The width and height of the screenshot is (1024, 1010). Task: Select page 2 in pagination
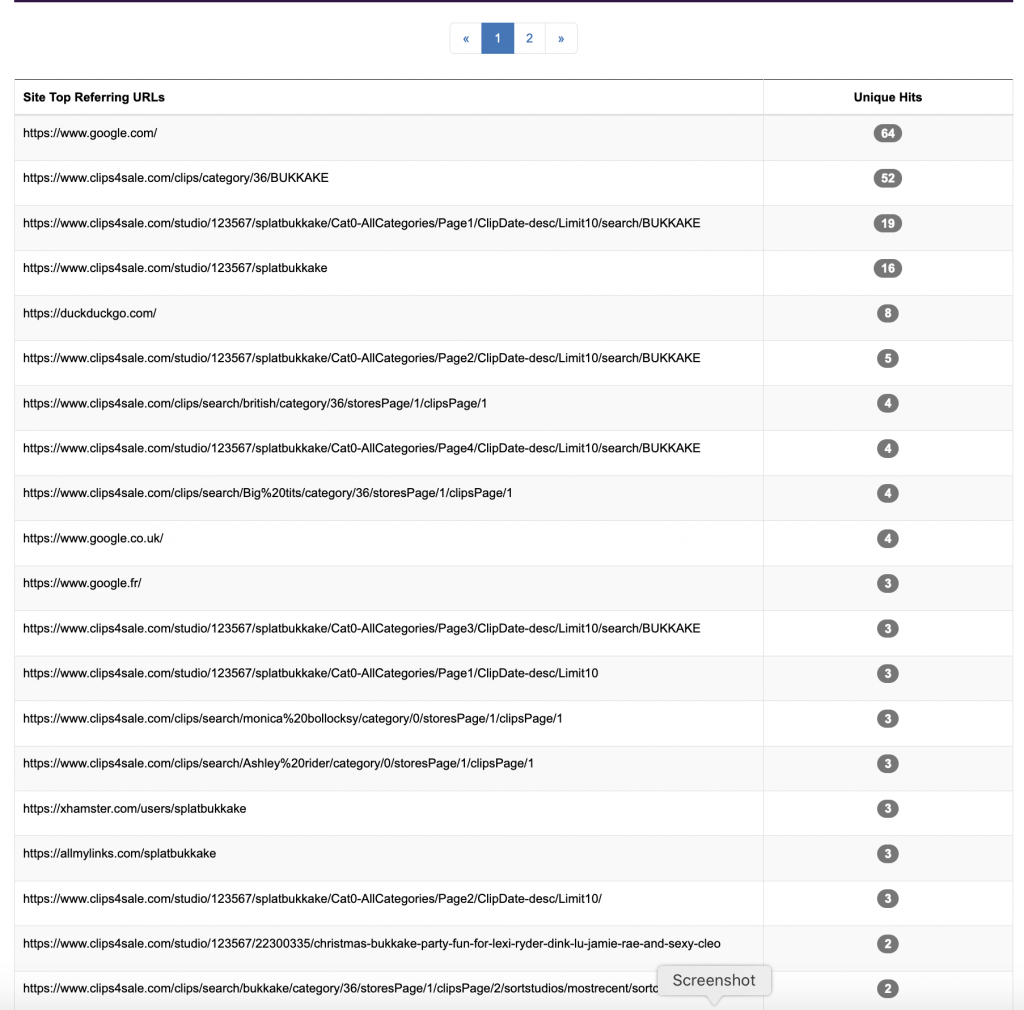[x=530, y=39]
